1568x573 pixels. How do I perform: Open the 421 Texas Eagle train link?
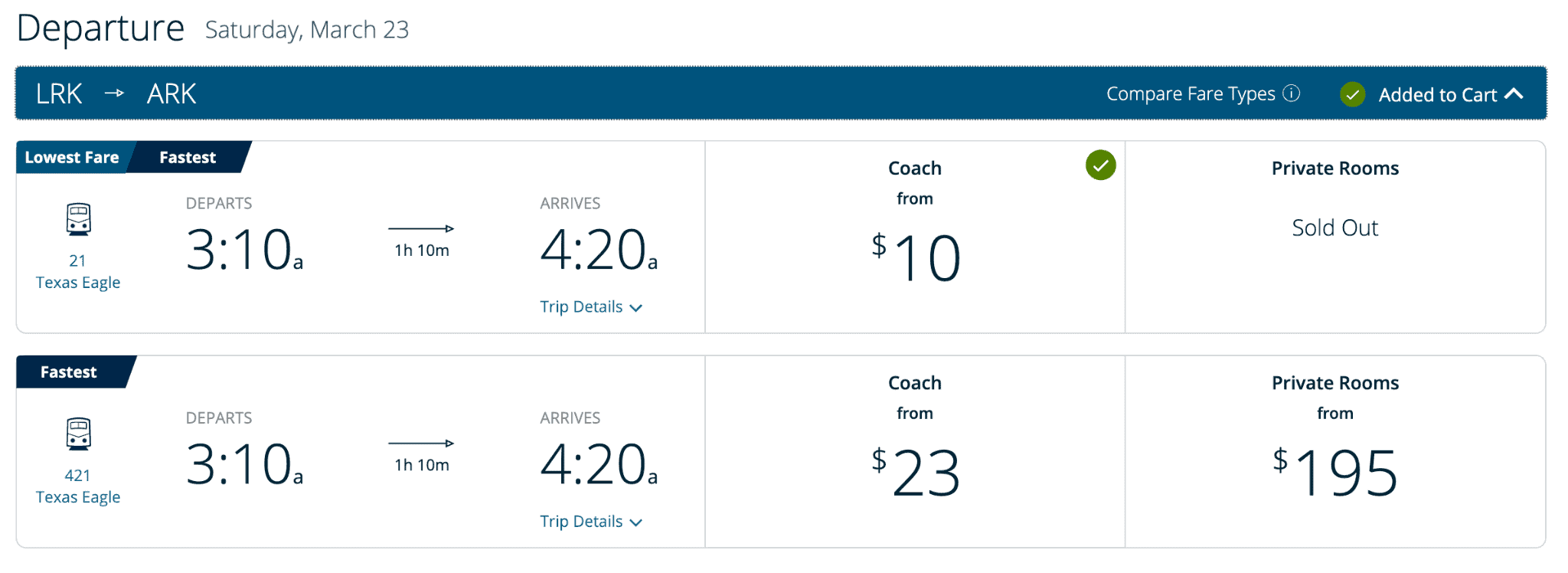78,486
